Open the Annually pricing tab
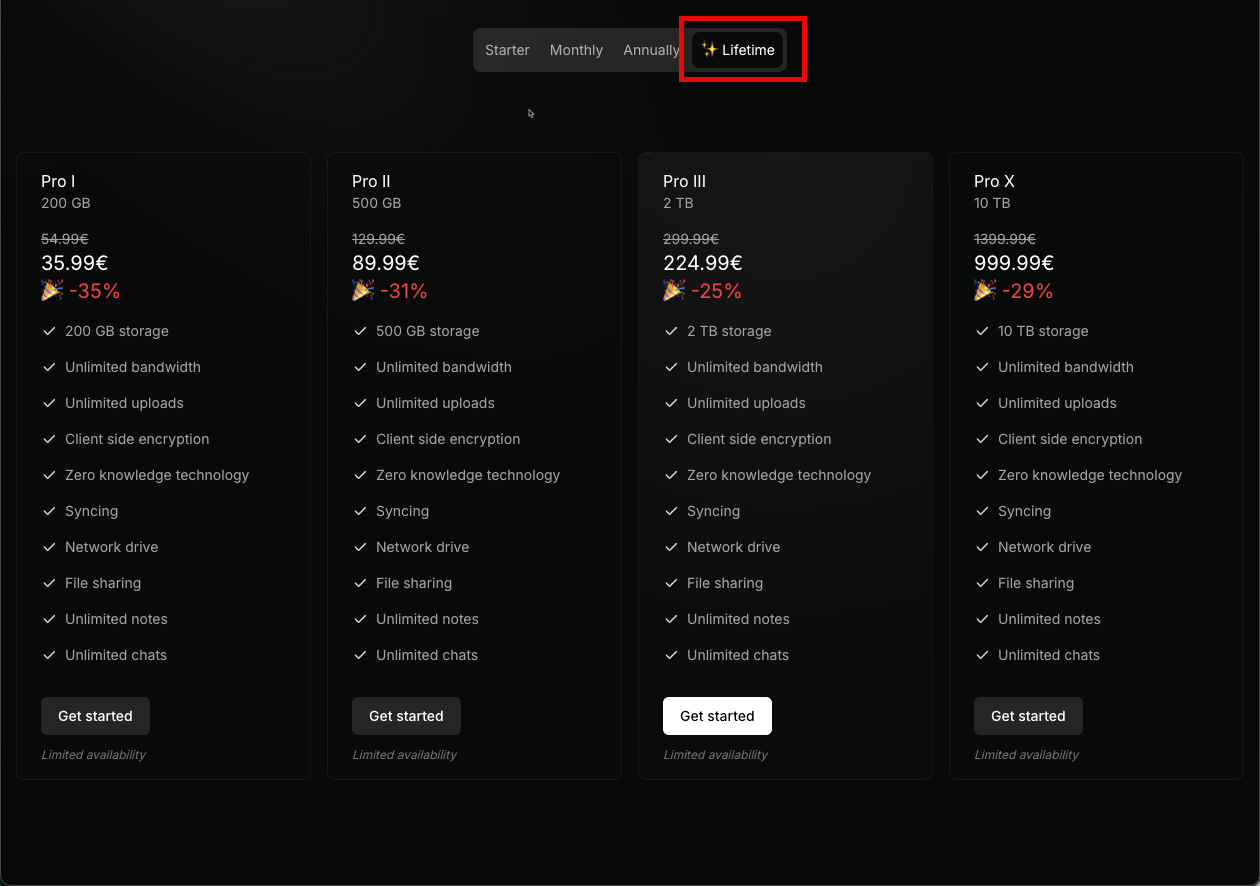The width and height of the screenshot is (1260, 886). click(650, 50)
